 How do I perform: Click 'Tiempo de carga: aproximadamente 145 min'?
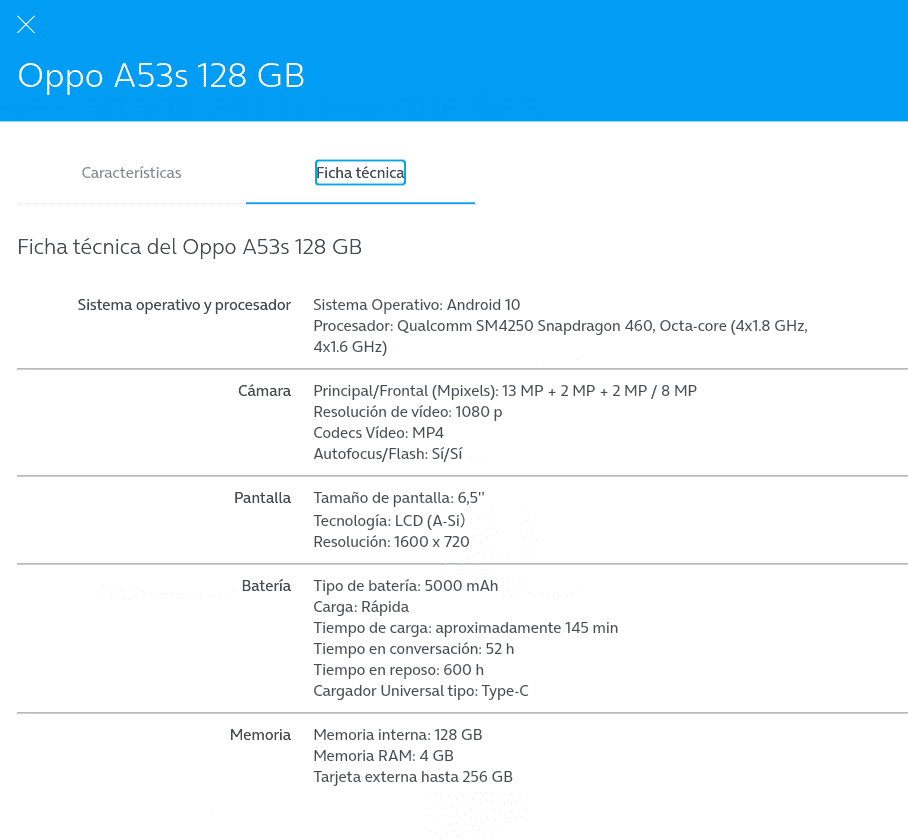[x=466, y=628]
